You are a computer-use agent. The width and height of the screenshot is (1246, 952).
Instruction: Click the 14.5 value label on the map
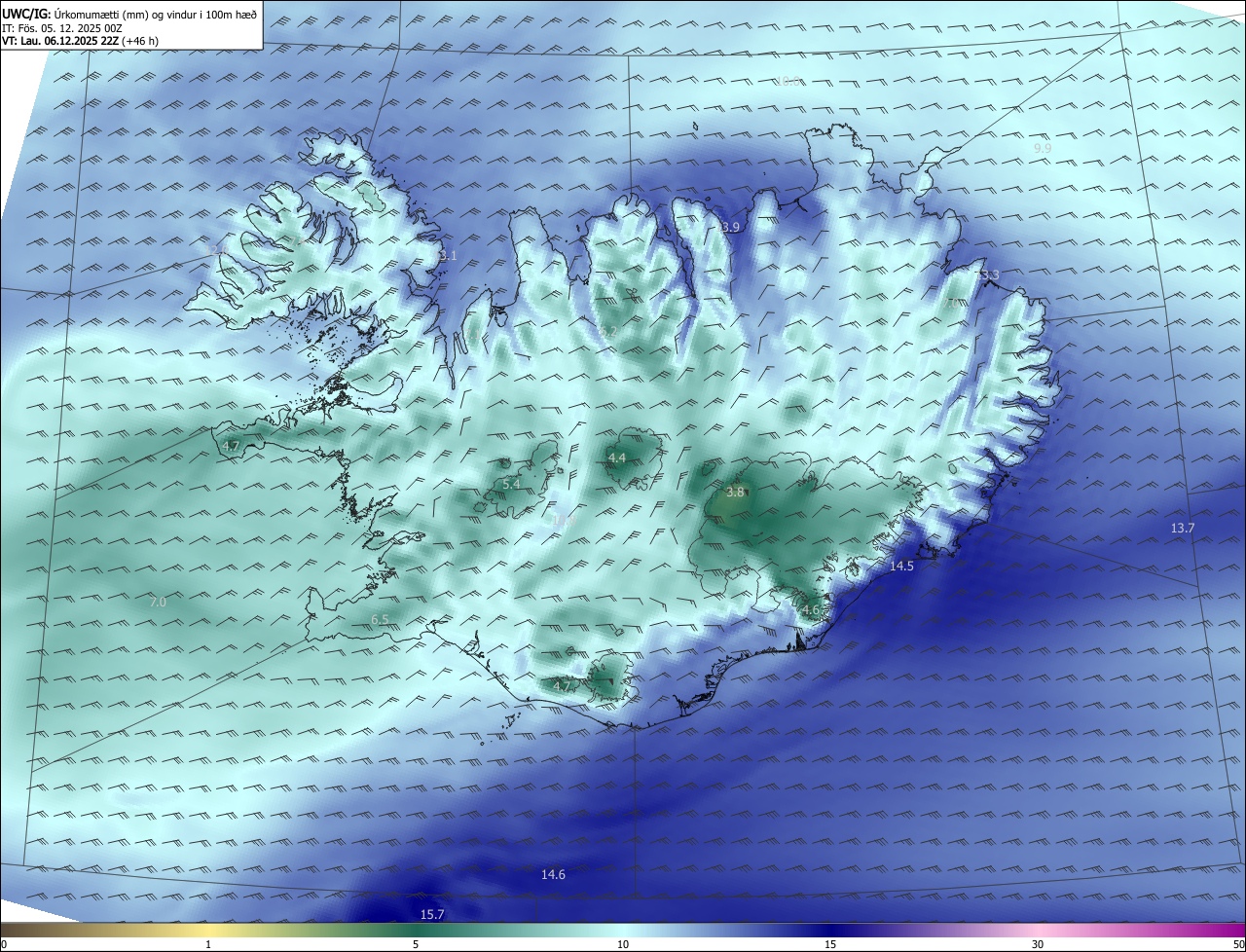pyautogui.click(x=902, y=566)
